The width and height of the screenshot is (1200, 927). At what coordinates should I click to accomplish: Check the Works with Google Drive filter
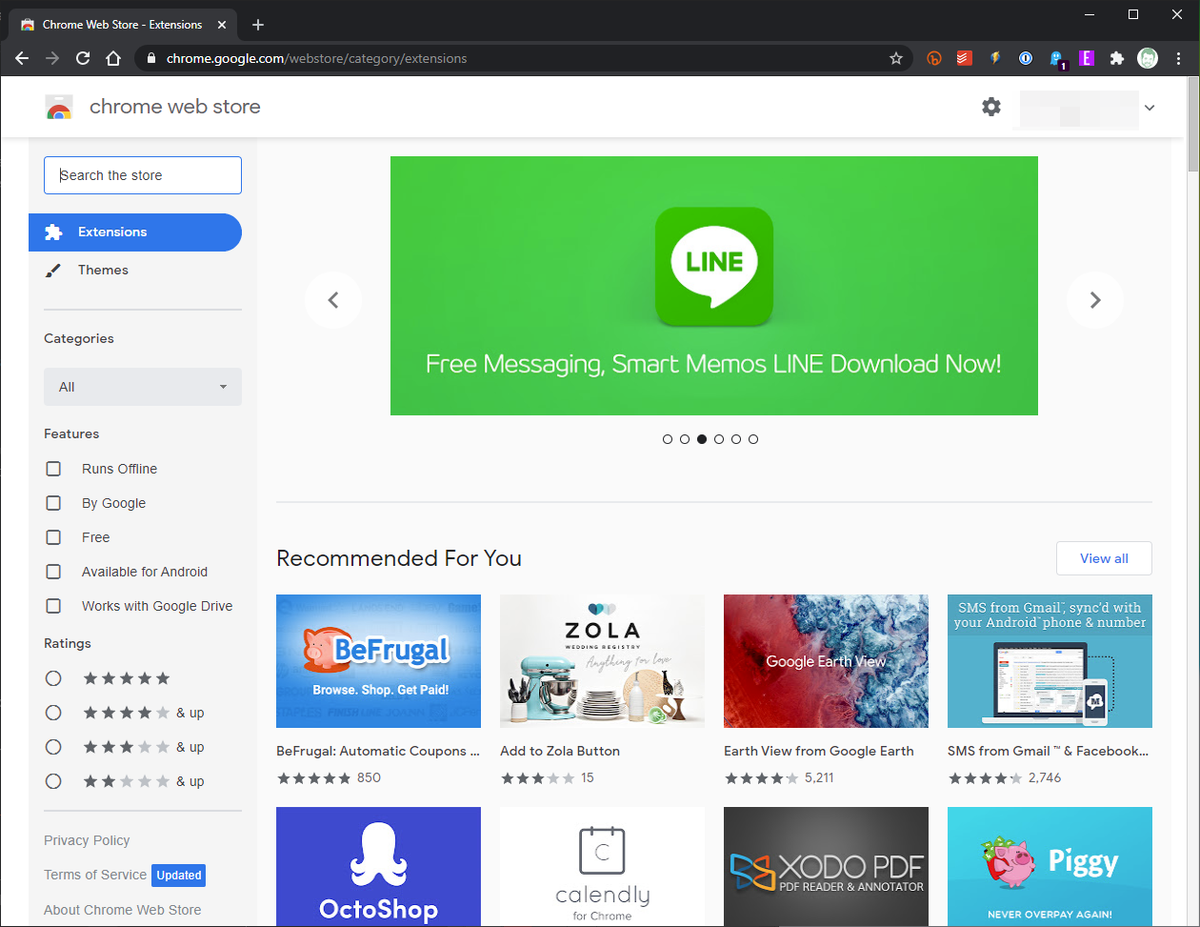(x=53, y=606)
